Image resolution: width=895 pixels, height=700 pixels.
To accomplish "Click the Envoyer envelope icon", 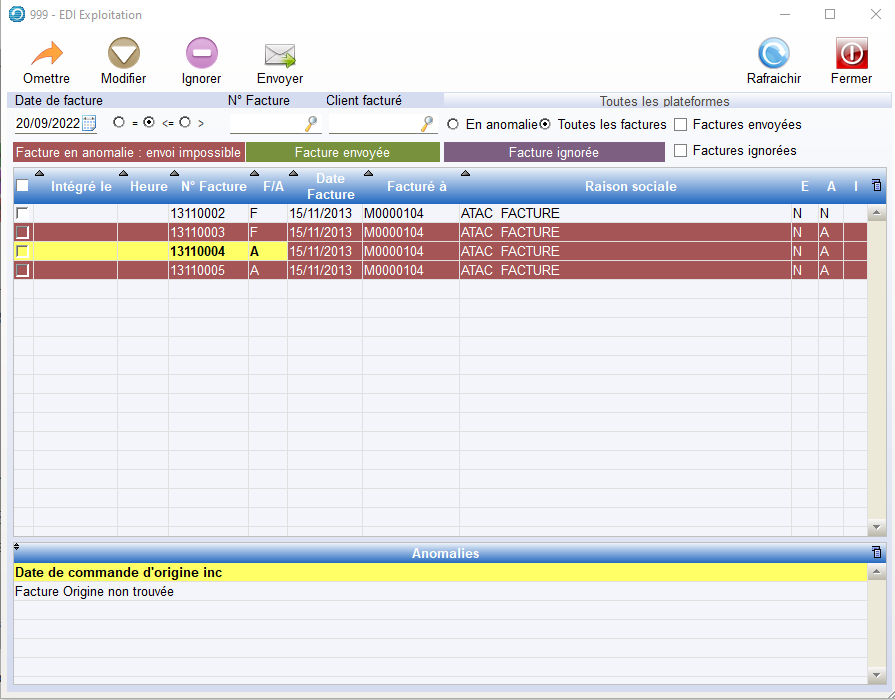I will [280, 55].
